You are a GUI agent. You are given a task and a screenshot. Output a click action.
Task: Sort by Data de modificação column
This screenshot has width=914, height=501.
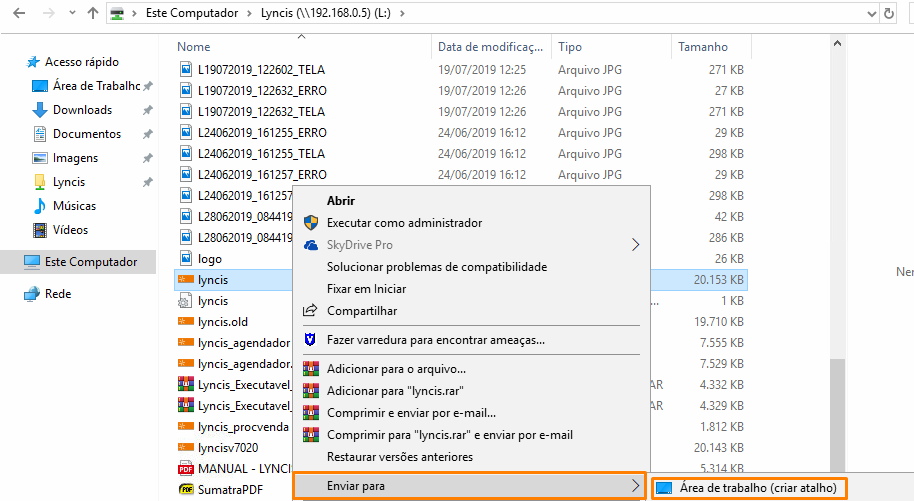[x=491, y=47]
